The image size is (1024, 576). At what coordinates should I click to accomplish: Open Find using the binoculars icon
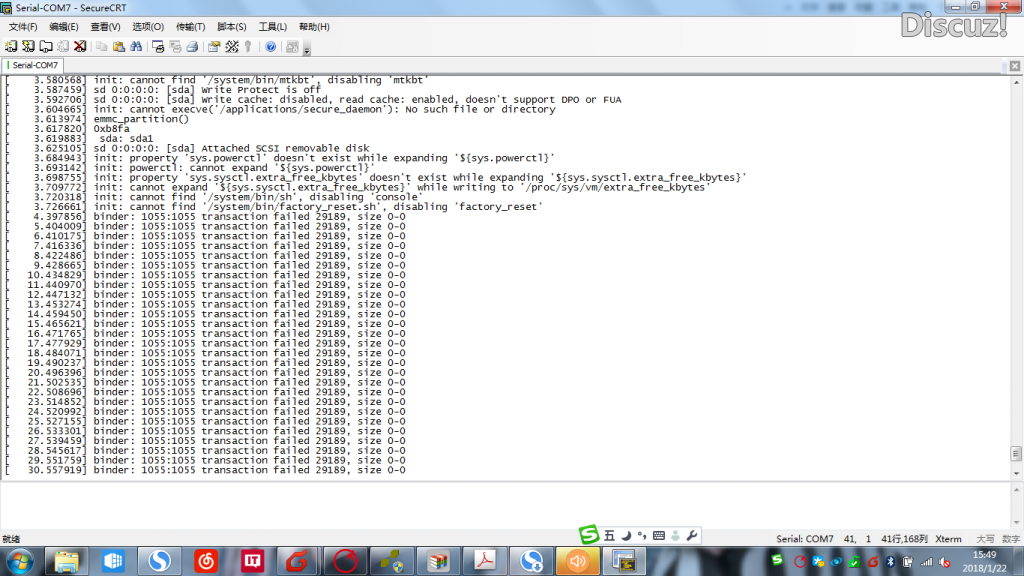click(136, 46)
